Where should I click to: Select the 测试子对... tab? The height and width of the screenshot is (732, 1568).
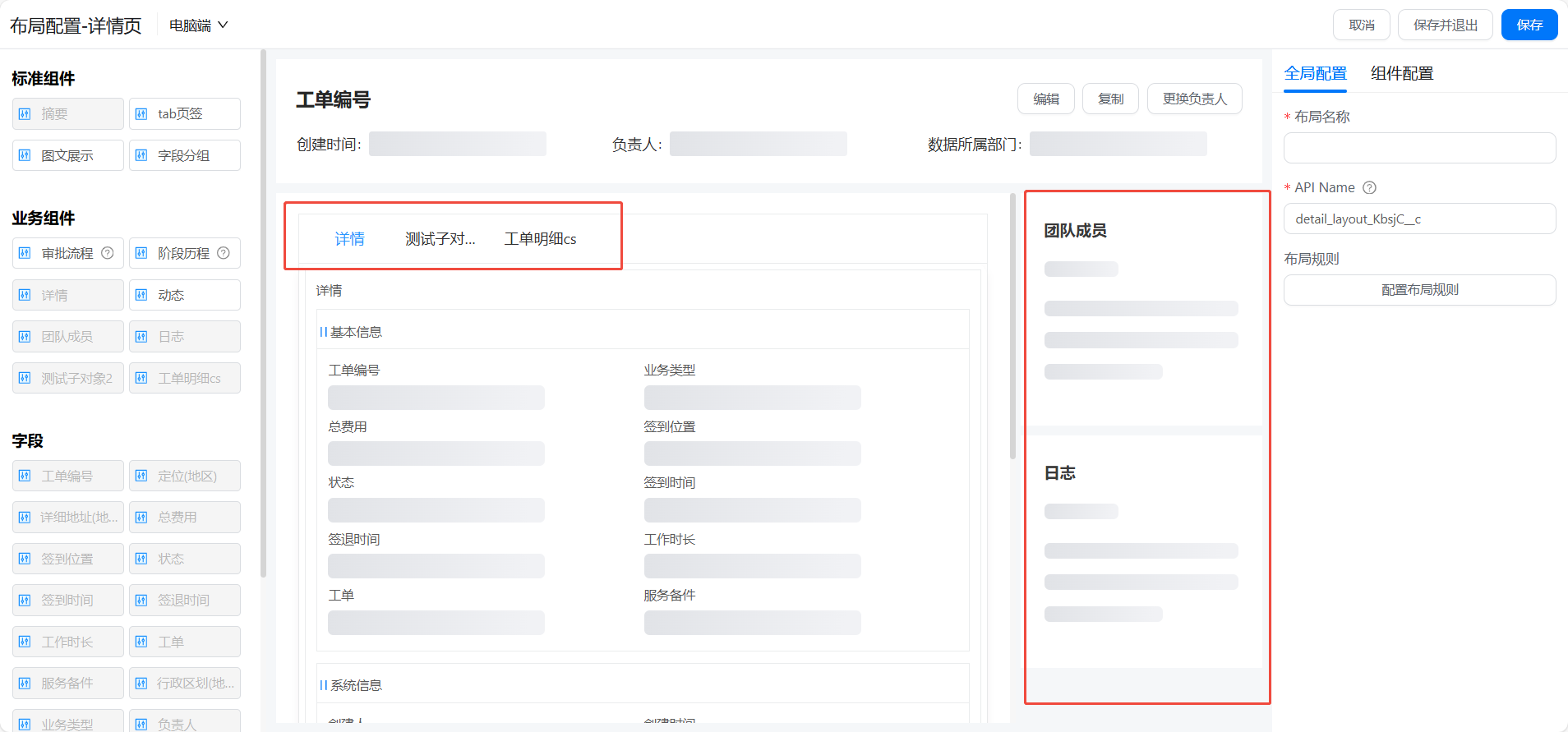coord(440,239)
